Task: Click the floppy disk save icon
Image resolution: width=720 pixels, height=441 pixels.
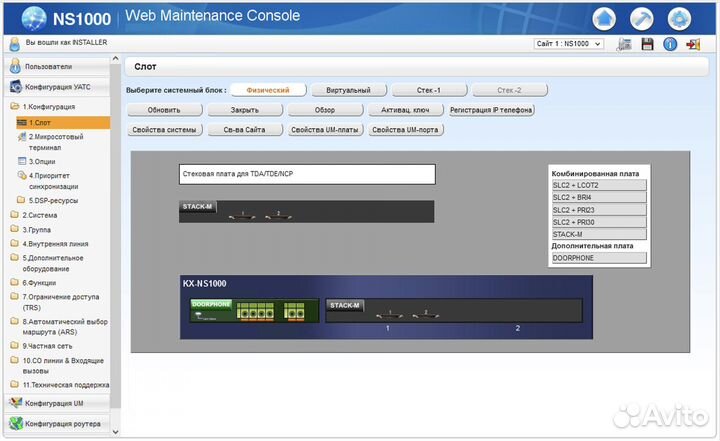Action: (x=647, y=44)
